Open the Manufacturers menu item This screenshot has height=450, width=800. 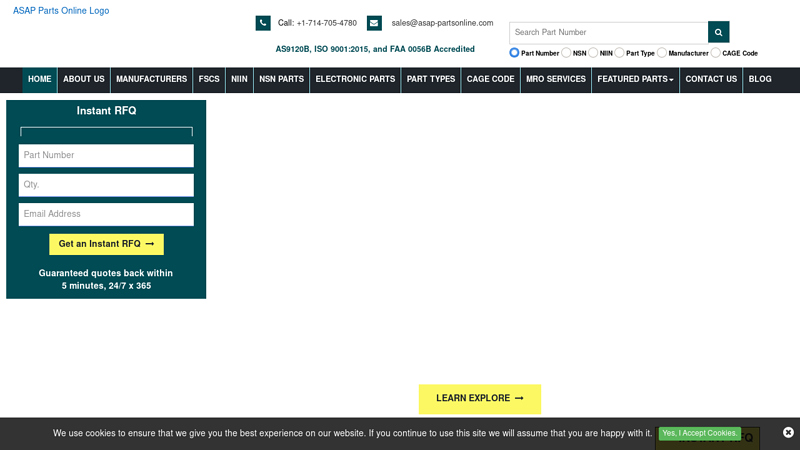pos(152,80)
